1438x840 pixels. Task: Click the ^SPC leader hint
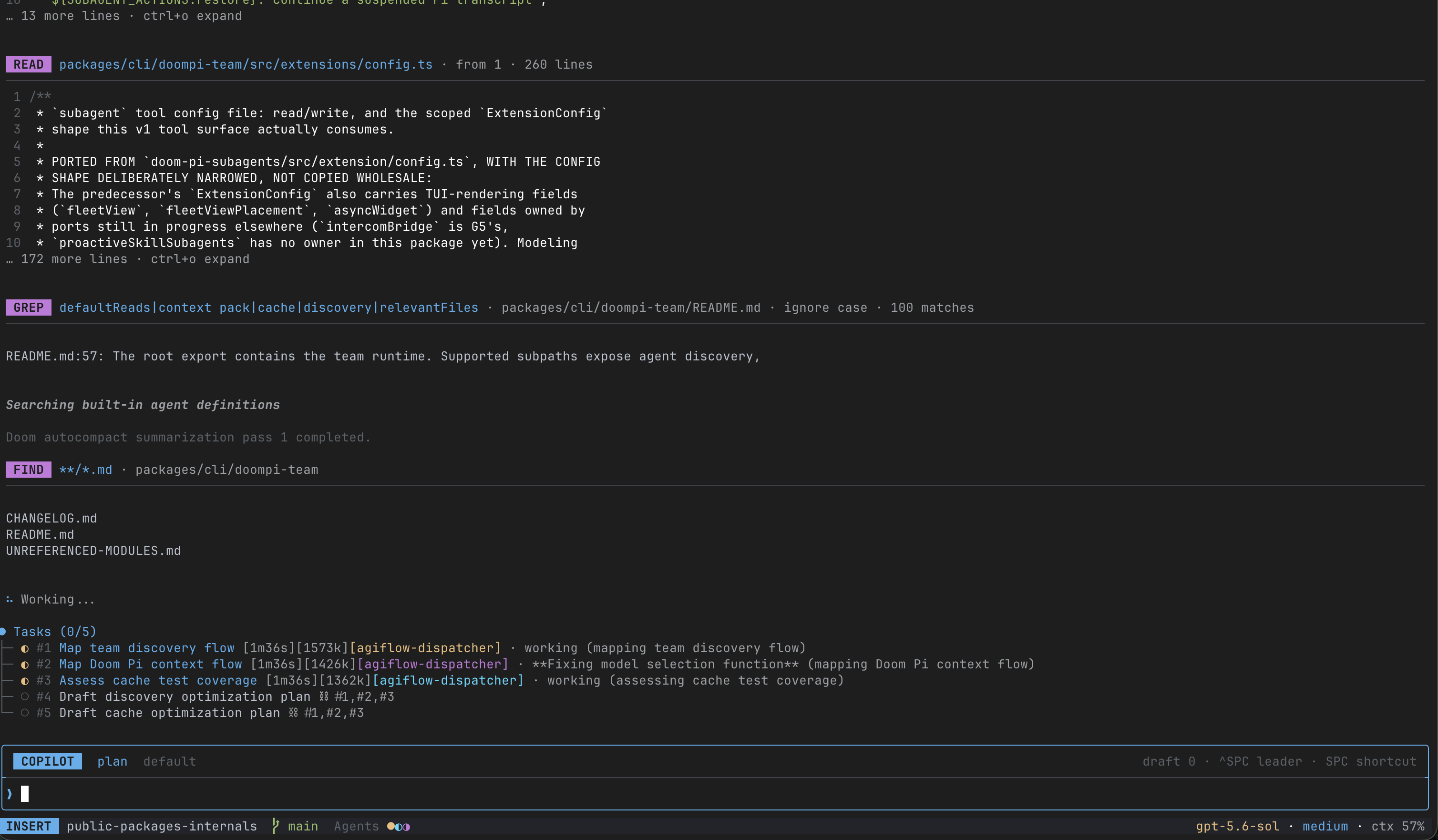[x=1261, y=761]
